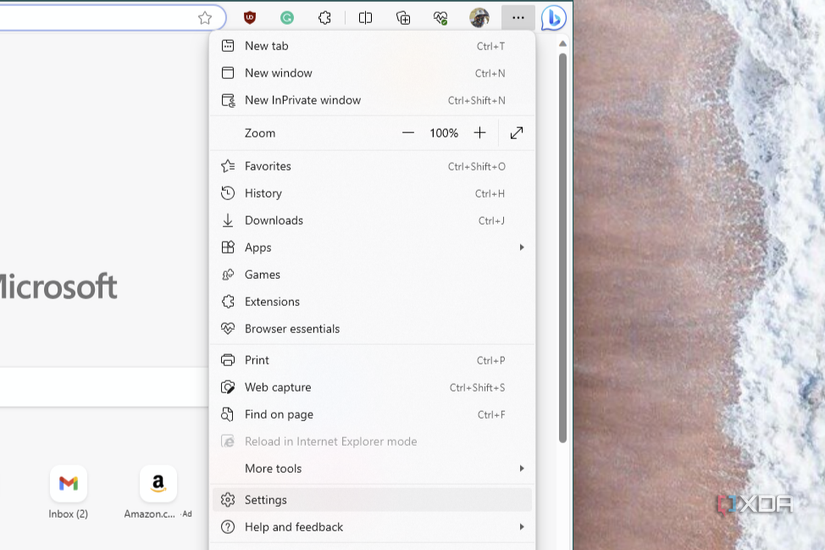Image resolution: width=825 pixels, height=550 pixels.
Task: Open the uBlock Origin extension icon
Action: (249, 18)
